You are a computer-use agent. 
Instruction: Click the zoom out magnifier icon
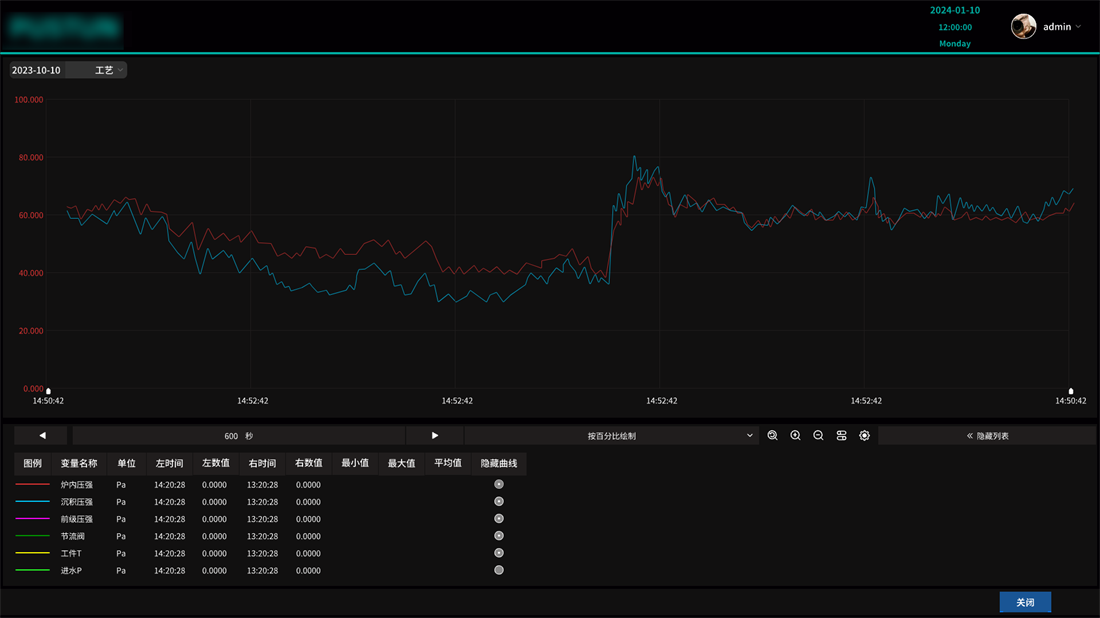[x=819, y=436]
